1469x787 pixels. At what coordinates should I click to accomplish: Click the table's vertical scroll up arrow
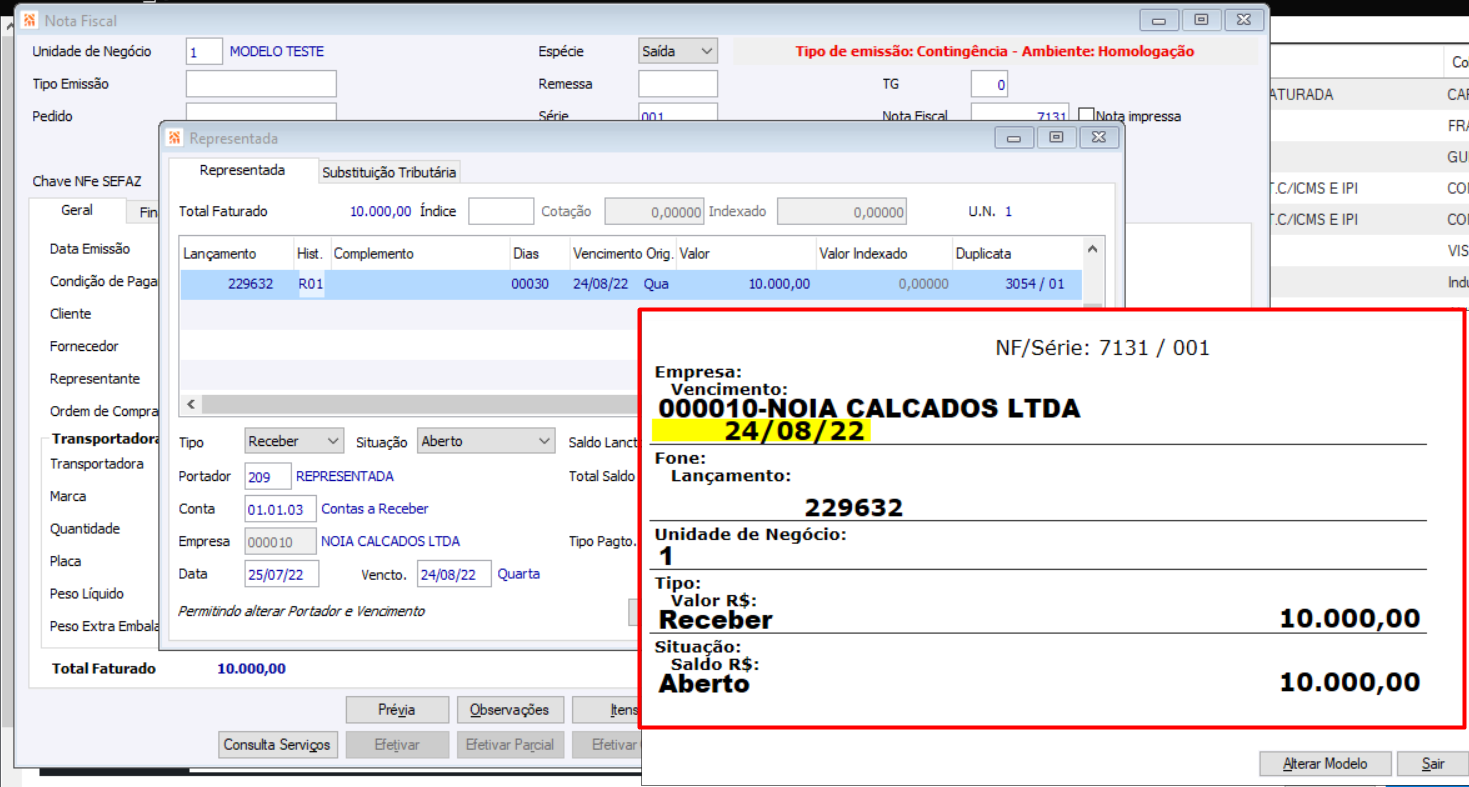tap(1094, 249)
